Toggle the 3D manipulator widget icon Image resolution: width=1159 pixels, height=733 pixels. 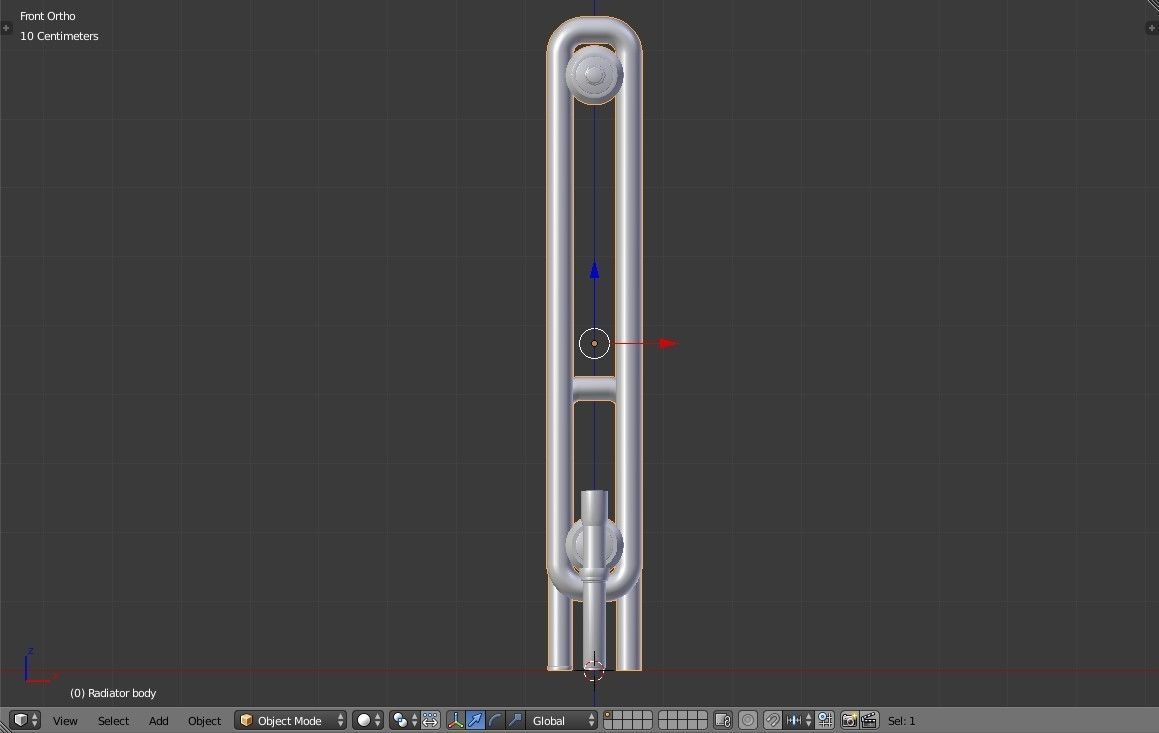pos(455,720)
